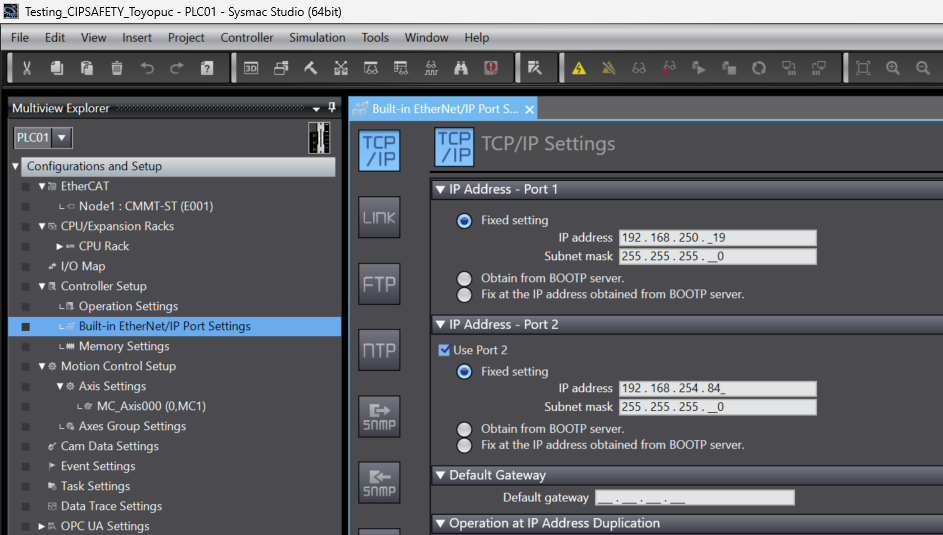Pin the Multiview Explorer panel

point(332,108)
